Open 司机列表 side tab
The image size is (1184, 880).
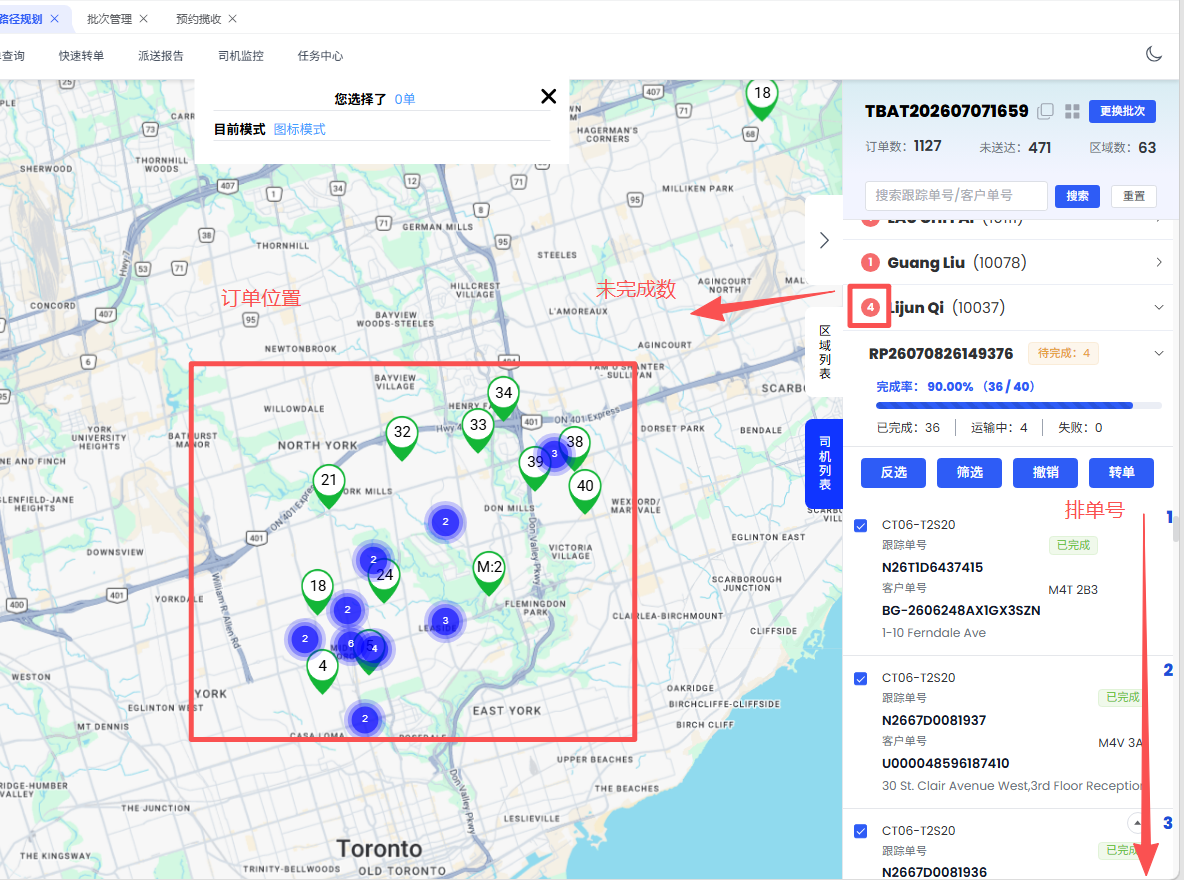tap(825, 463)
